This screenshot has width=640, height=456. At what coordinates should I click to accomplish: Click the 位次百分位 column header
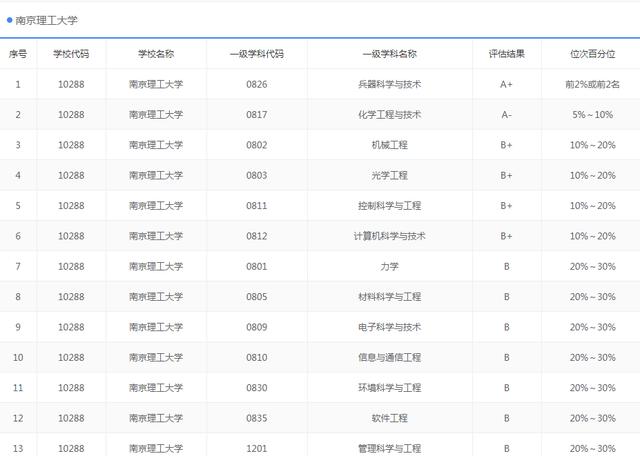tap(592, 54)
